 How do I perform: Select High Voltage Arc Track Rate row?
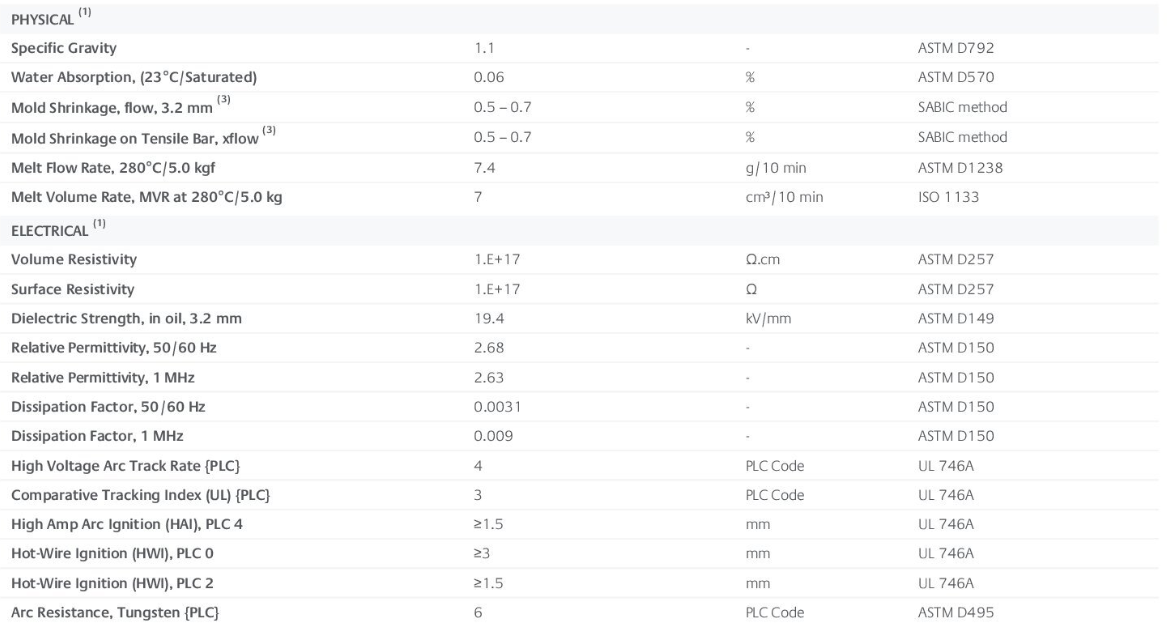tap(126, 465)
